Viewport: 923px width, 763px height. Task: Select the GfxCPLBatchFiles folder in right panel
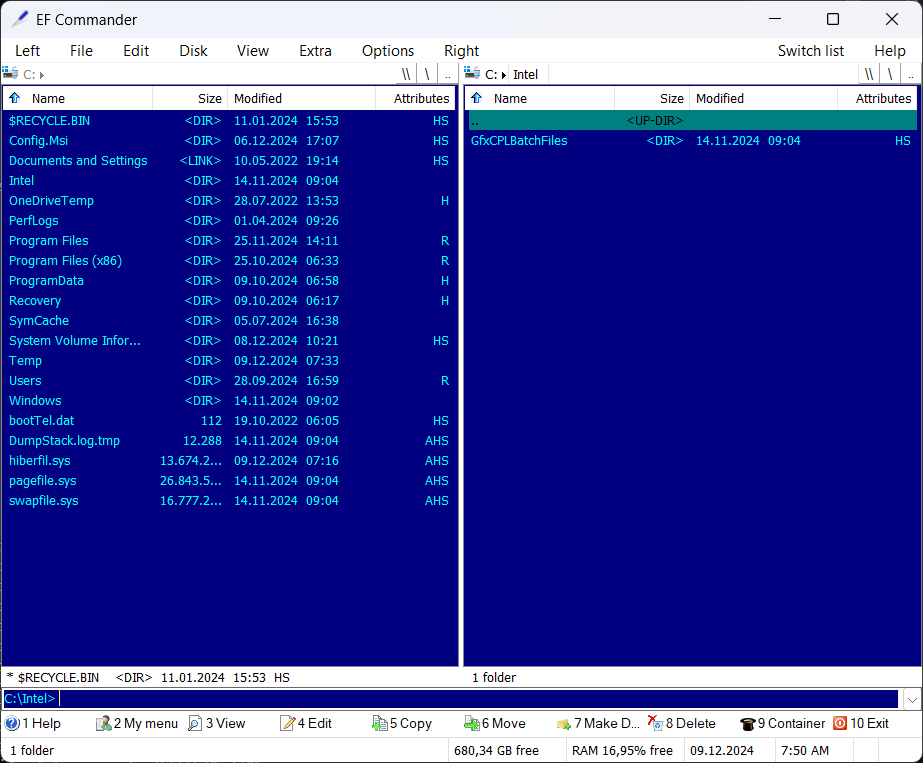pos(519,141)
